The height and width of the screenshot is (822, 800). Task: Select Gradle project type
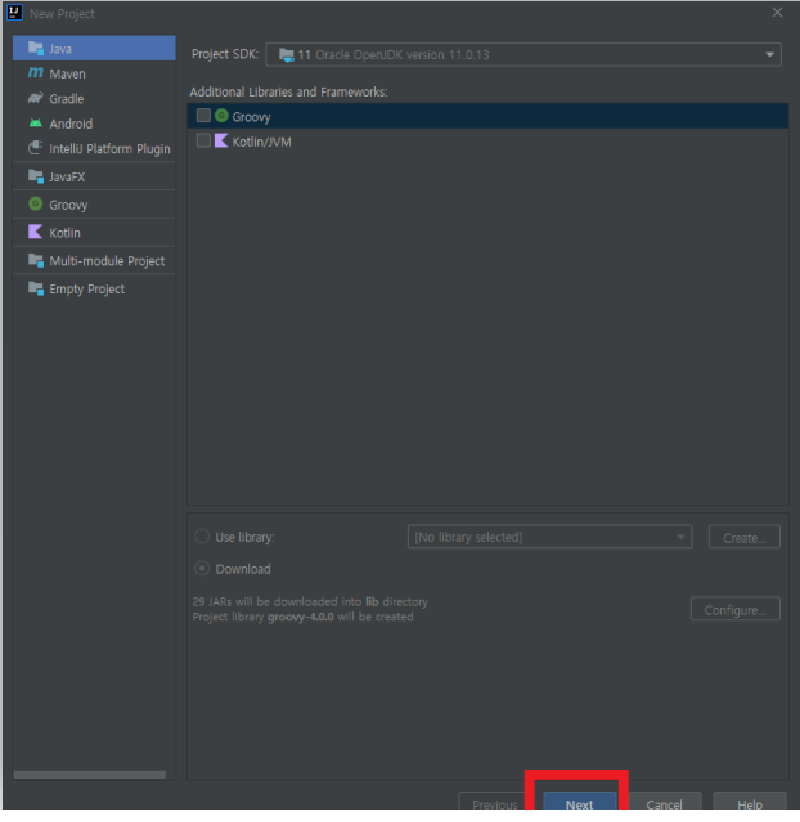click(x=94, y=99)
